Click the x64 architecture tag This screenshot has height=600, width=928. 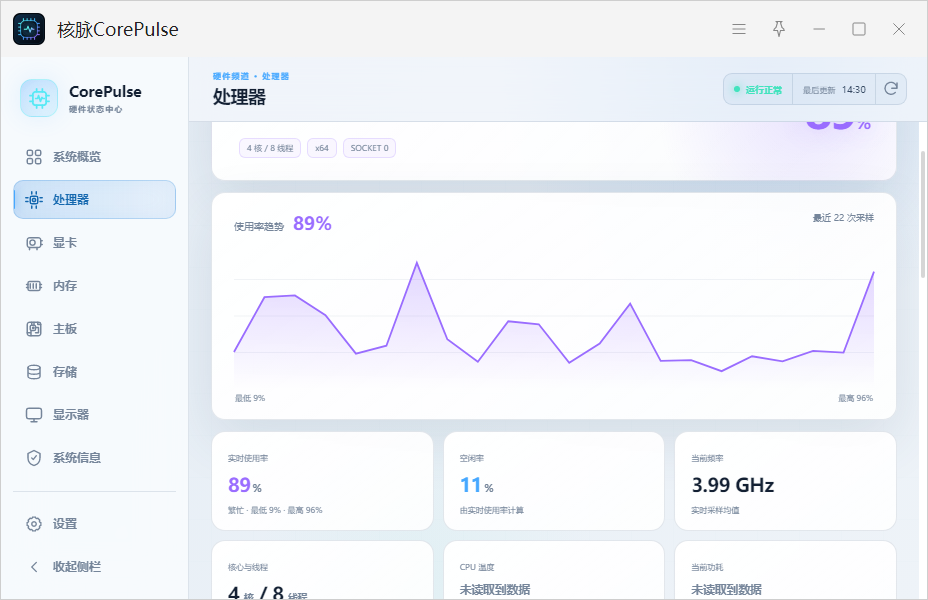point(322,148)
